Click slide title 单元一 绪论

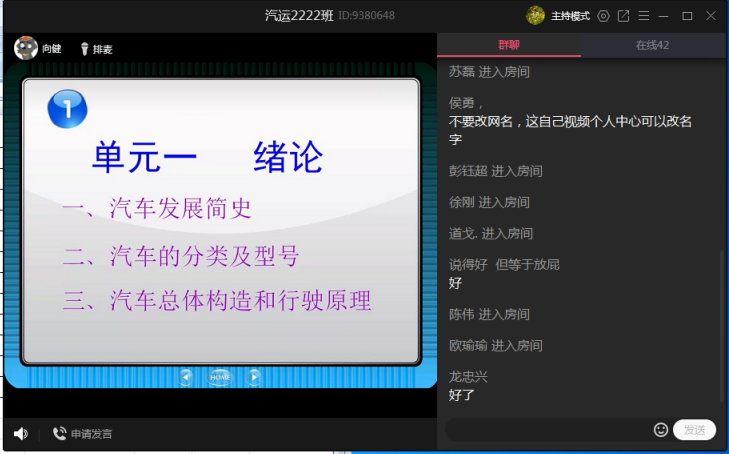207,158
